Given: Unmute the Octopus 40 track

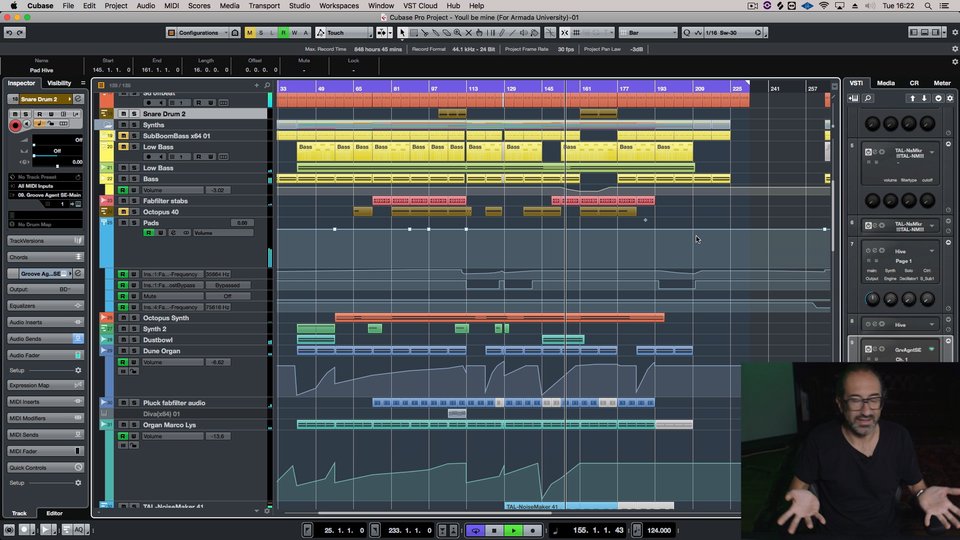Looking at the screenshot, I should point(123,212).
